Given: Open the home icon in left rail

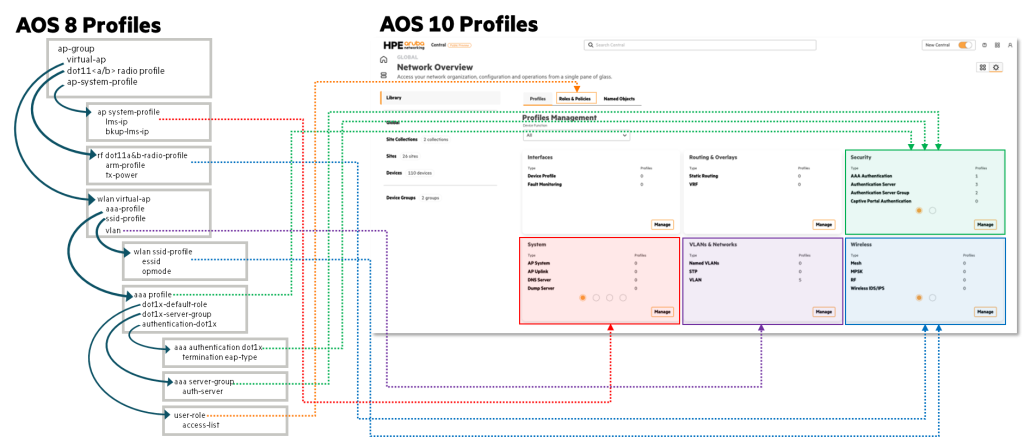Looking at the screenshot, I should [x=383, y=61].
